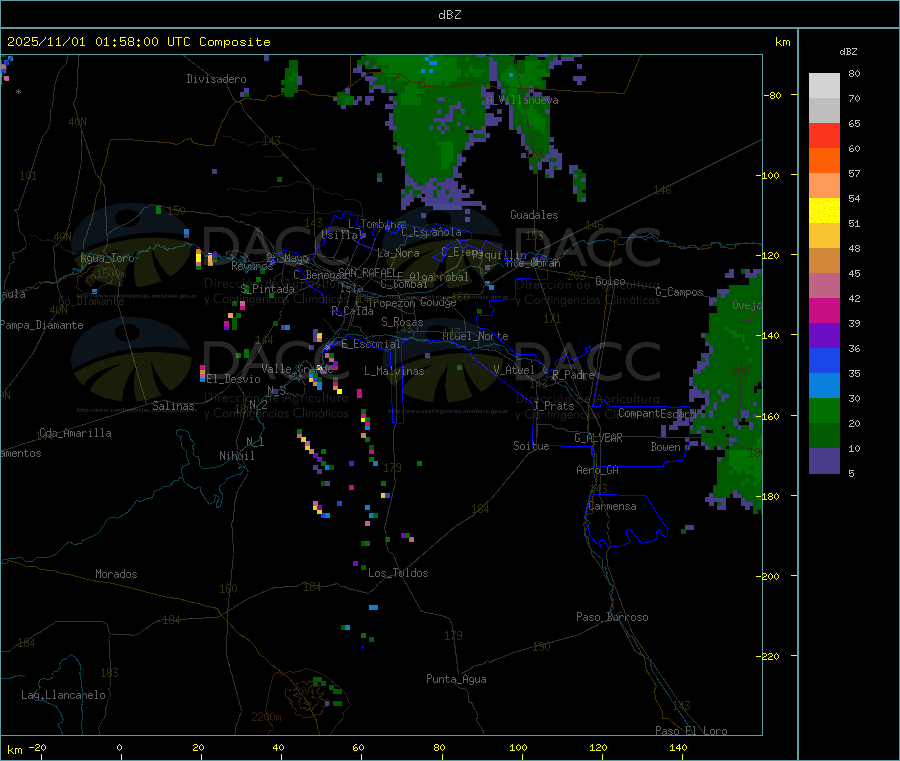Select the gray 65–70 dBZ legend swatch

pos(824,111)
